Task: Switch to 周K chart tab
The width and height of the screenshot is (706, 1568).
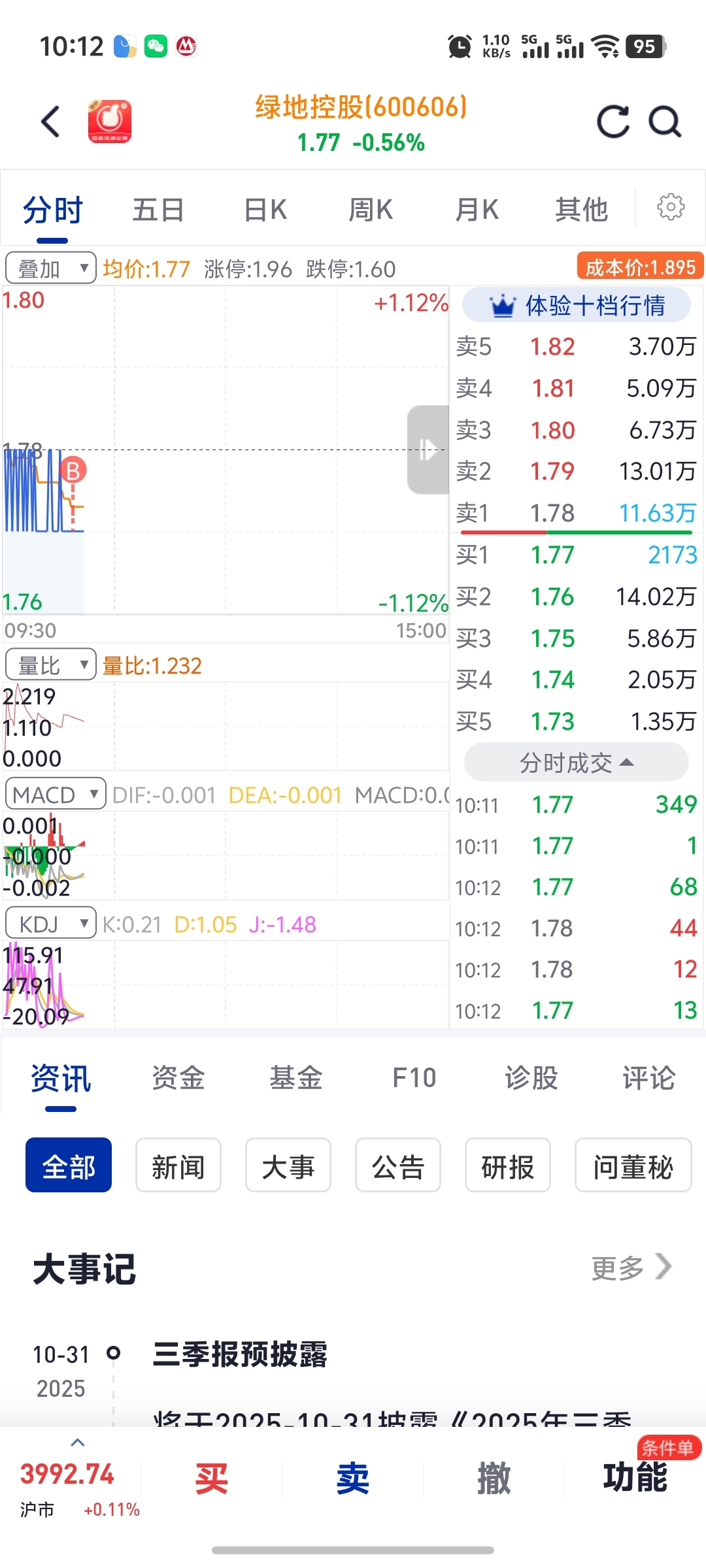Action: pyautogui.click(x=371, y=210)
